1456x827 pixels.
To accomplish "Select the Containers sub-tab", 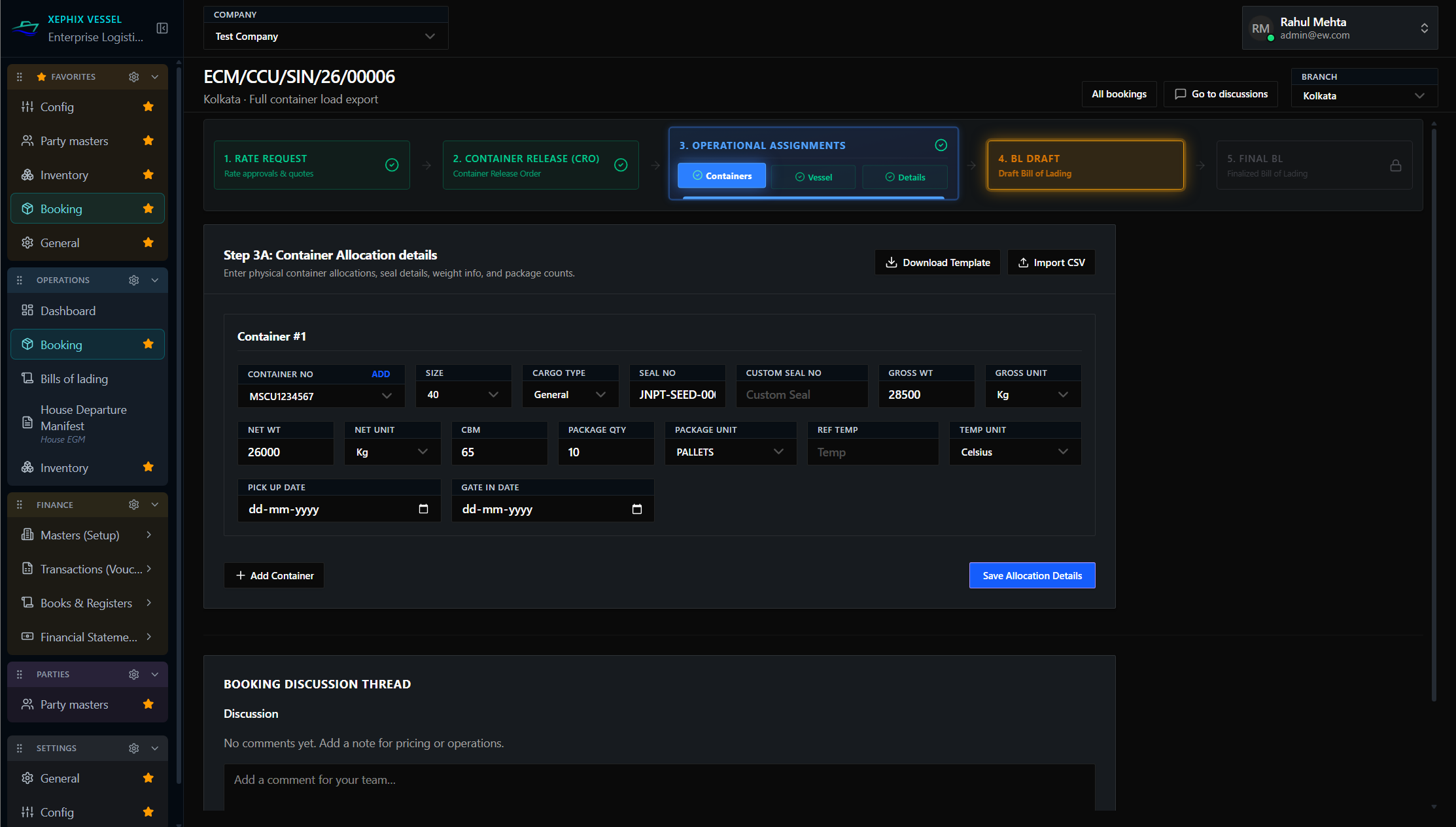I will click(x=721, y=176).
